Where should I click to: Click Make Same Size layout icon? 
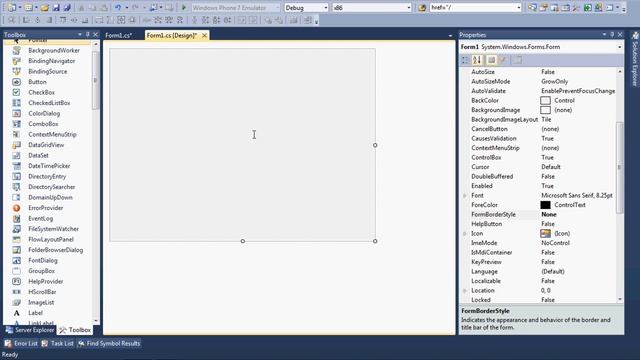coord(121,20)
